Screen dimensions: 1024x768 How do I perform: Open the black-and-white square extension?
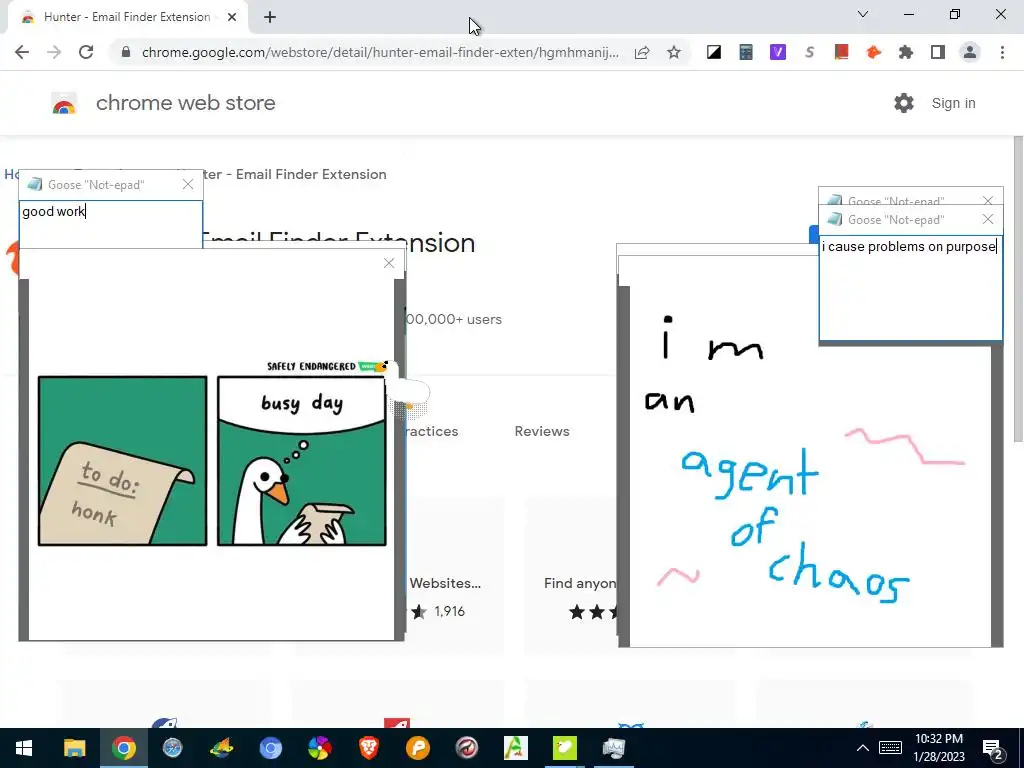(714, 52)
